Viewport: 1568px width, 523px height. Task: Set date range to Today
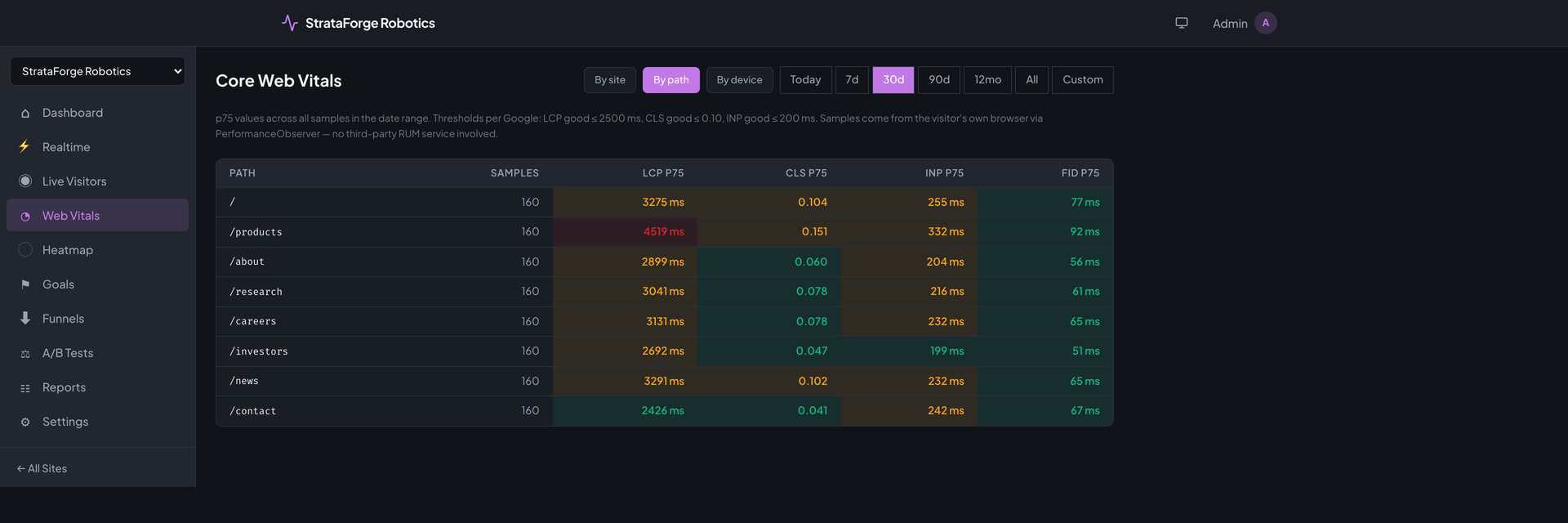[x=805, y=80]
